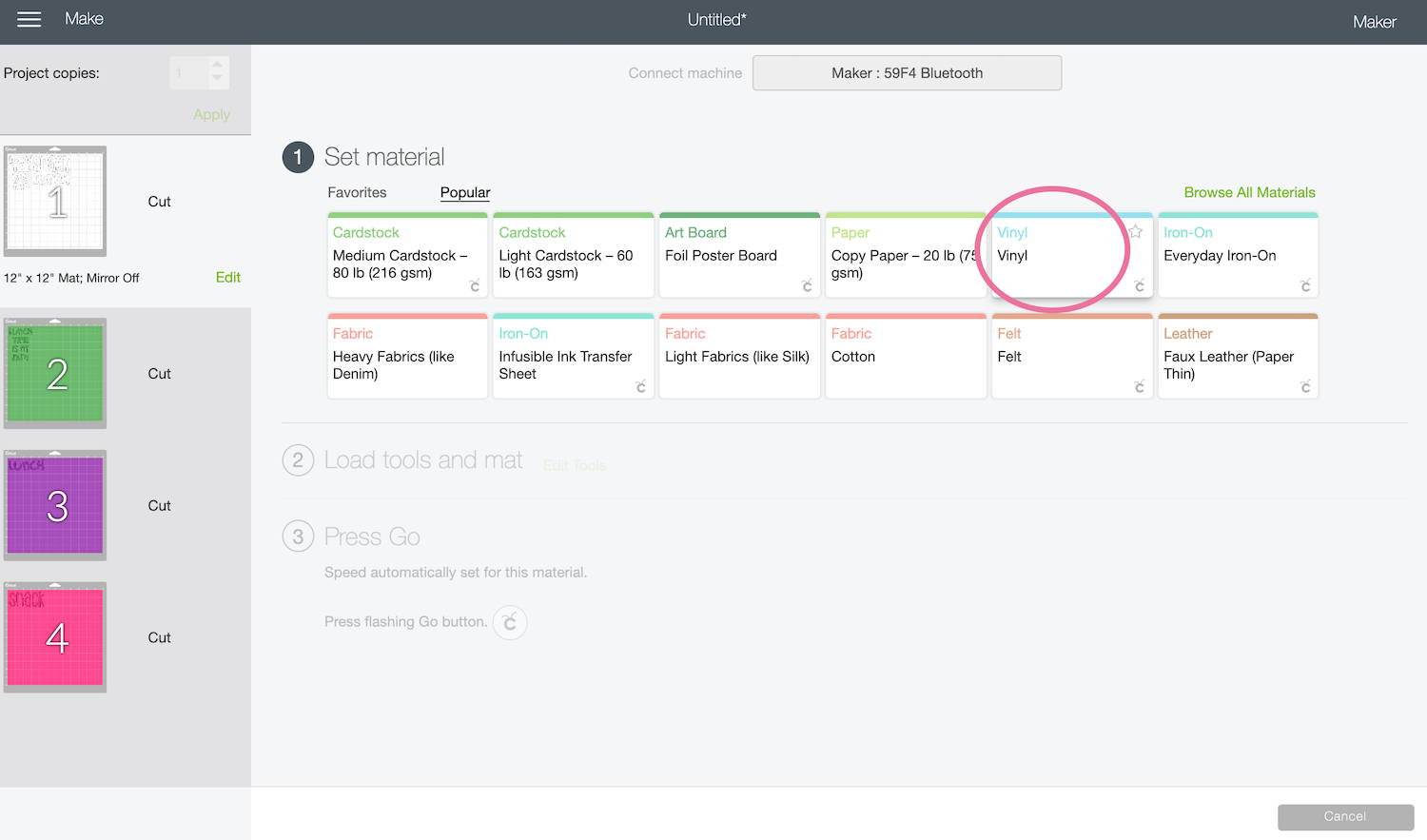
Task: Cancel the make process
Action: pyautogui.click(x=1345, y=817)
